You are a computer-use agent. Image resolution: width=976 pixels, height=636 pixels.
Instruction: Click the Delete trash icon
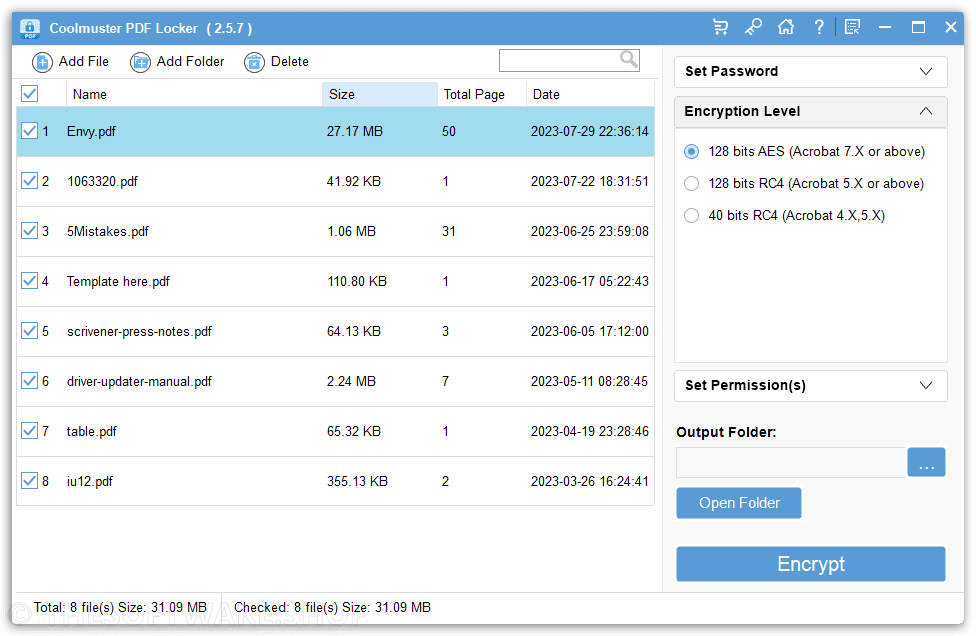(x=254, y=62)
